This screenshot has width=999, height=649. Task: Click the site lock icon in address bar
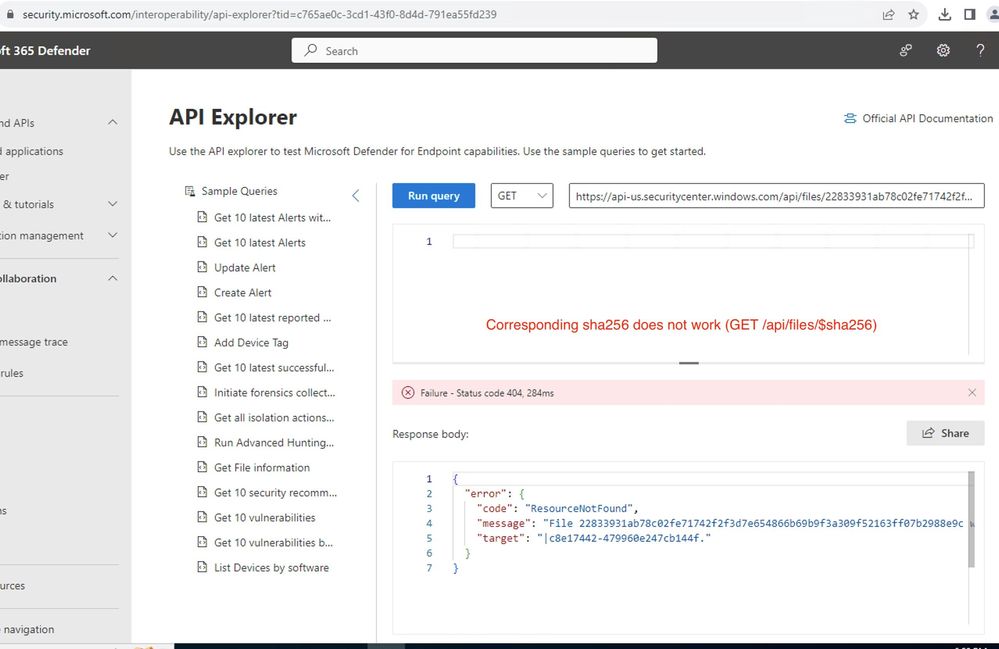pos(10,14)
